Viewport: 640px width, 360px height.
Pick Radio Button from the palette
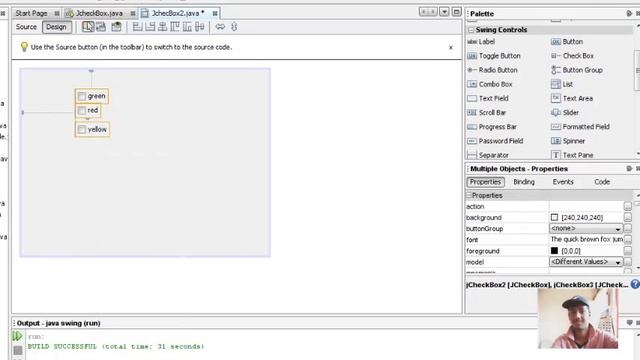(x=492, y=70)
